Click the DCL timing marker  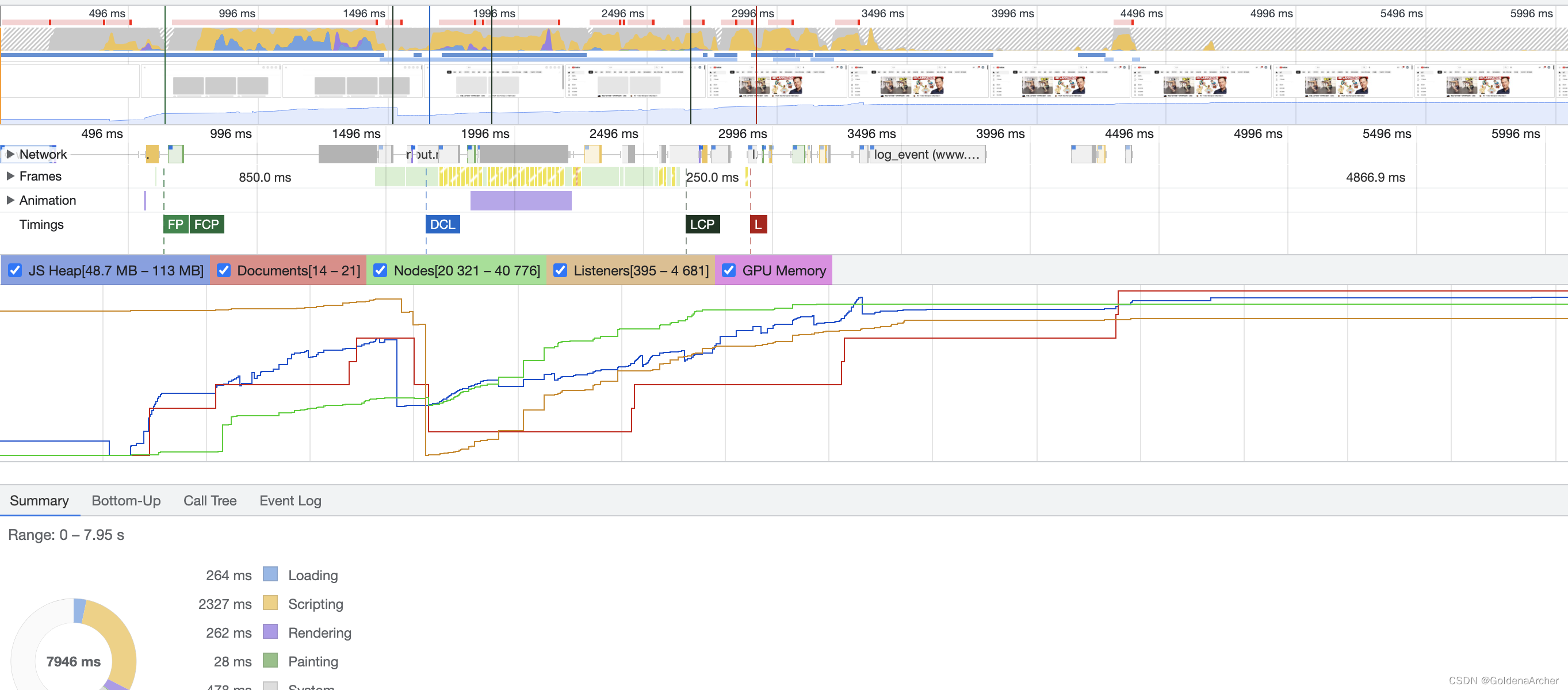[x=442, y=224]
